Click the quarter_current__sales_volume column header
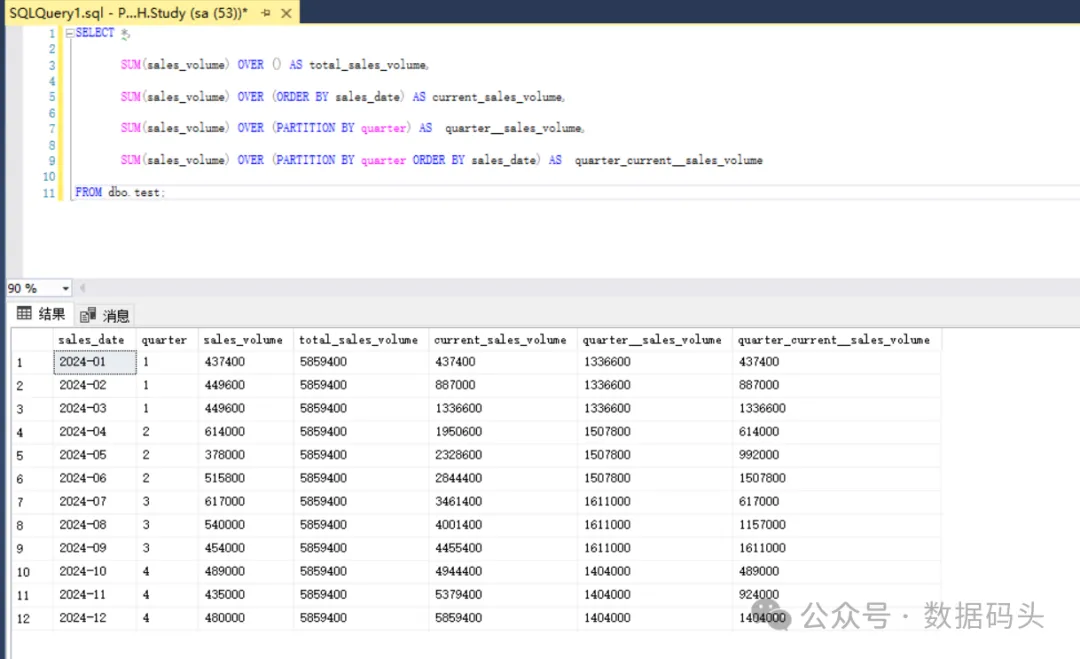Image resolution: width=1080 pixels, height=659 pixels. click(836, 339)
